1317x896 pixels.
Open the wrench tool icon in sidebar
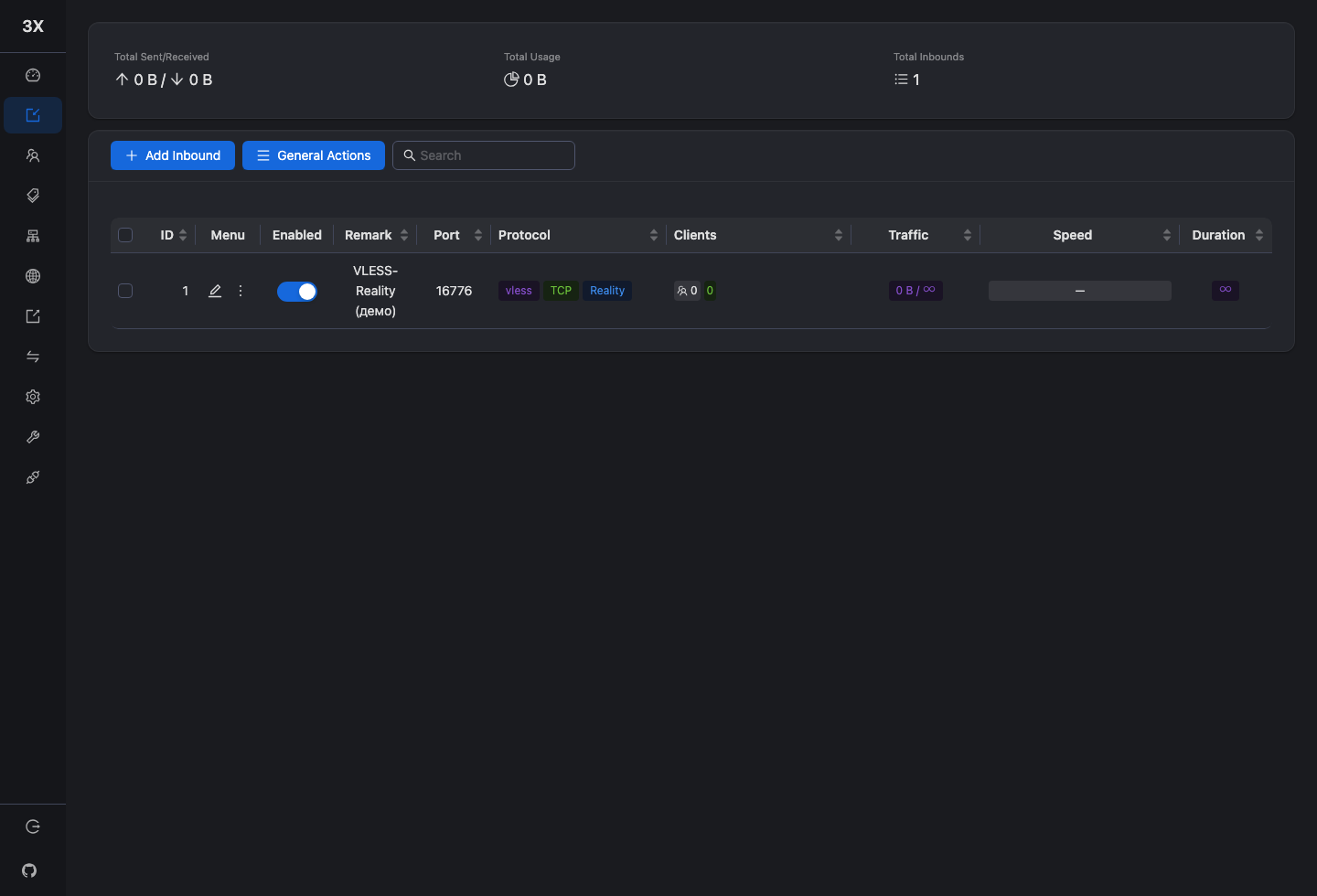(x=33, y=437)
